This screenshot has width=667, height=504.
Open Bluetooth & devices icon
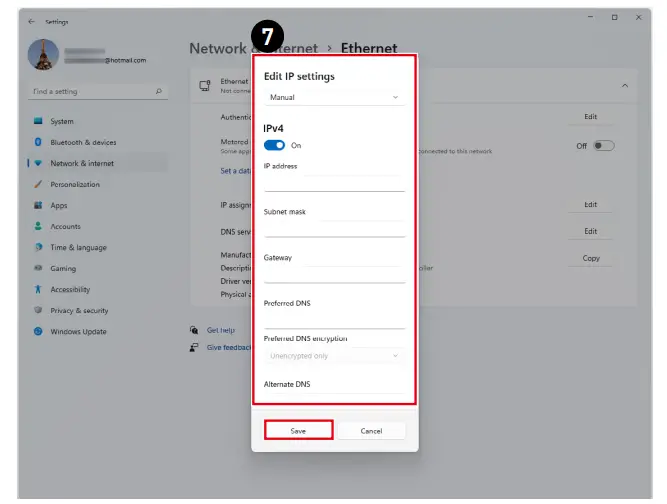pos(38,142)
